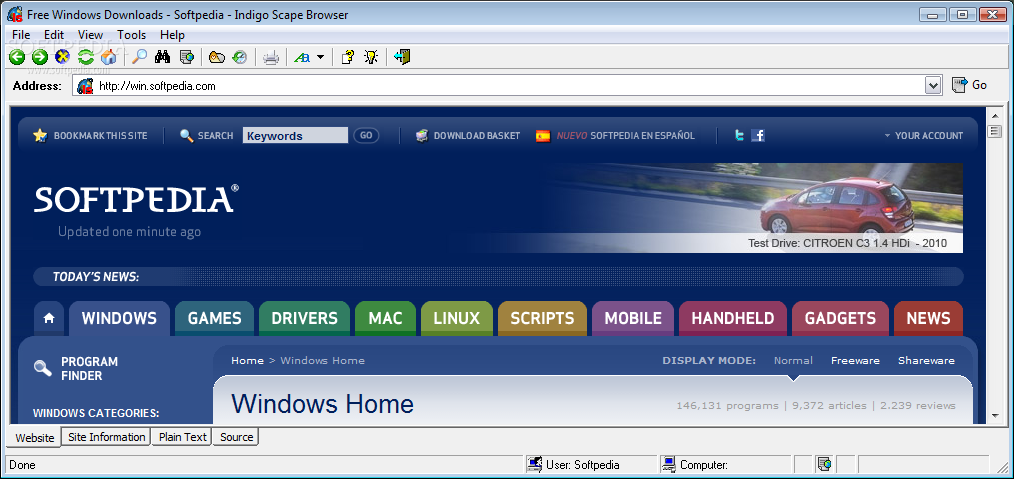
Task: Click Nuevo Softpedia en Español link
Action: tap(616, 136)
